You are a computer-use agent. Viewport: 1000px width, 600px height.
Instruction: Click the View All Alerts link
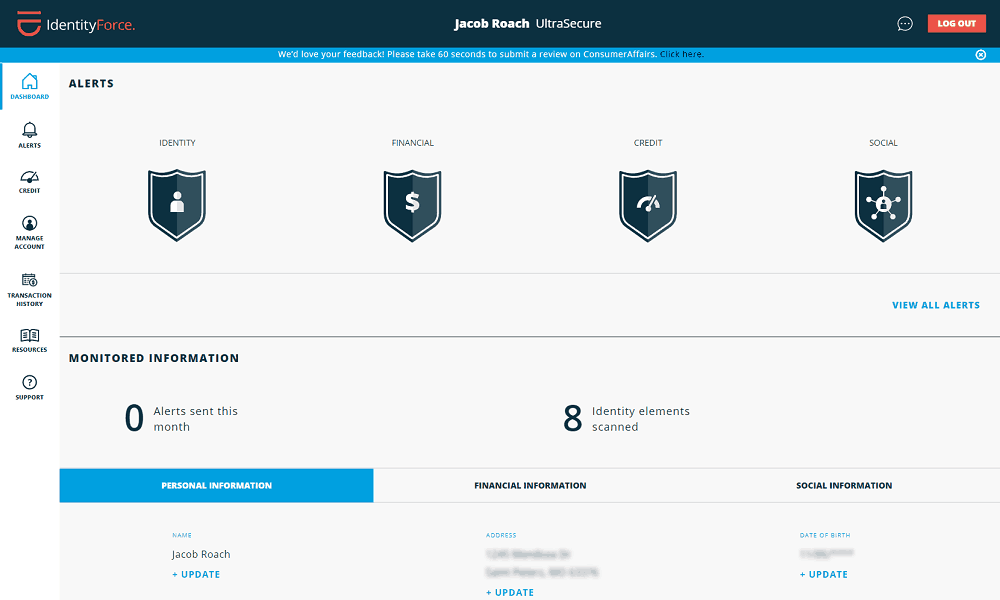[936, 305]
